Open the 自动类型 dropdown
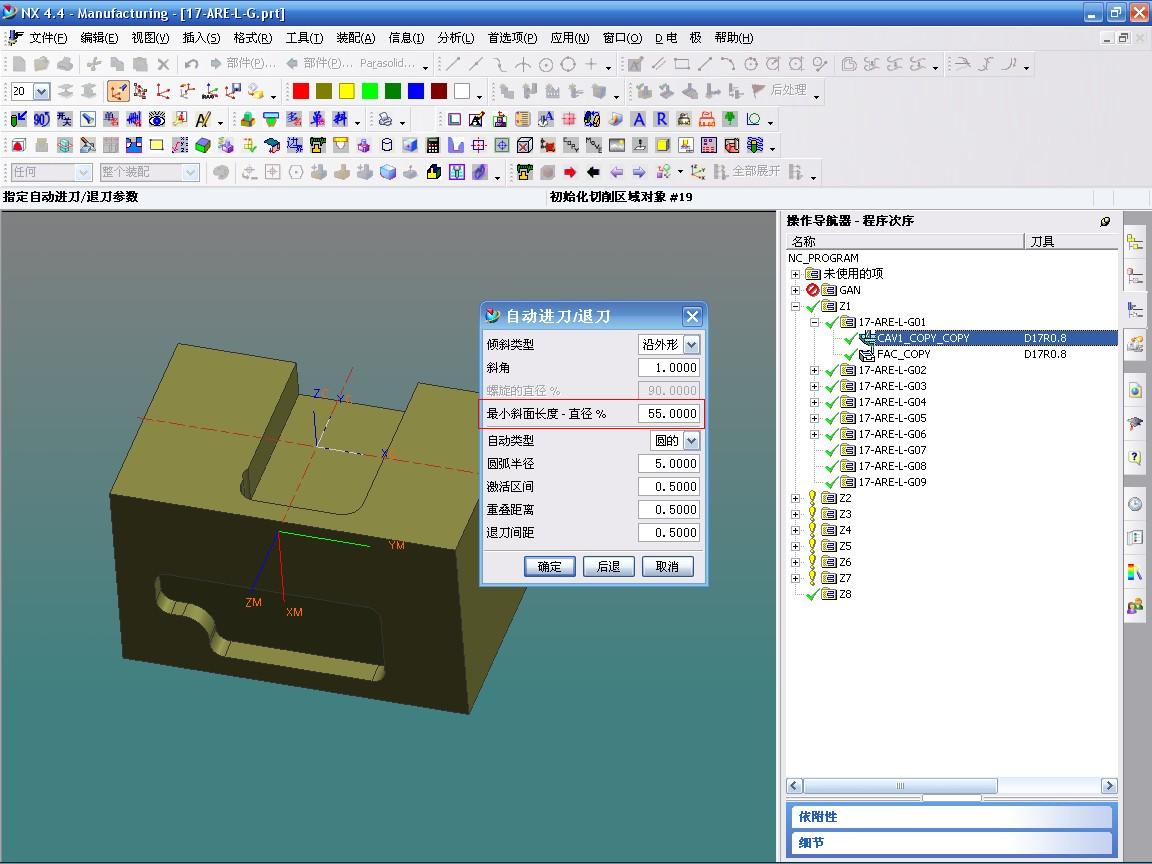This screenshot has height=864, width=1152. pos(691,441)
